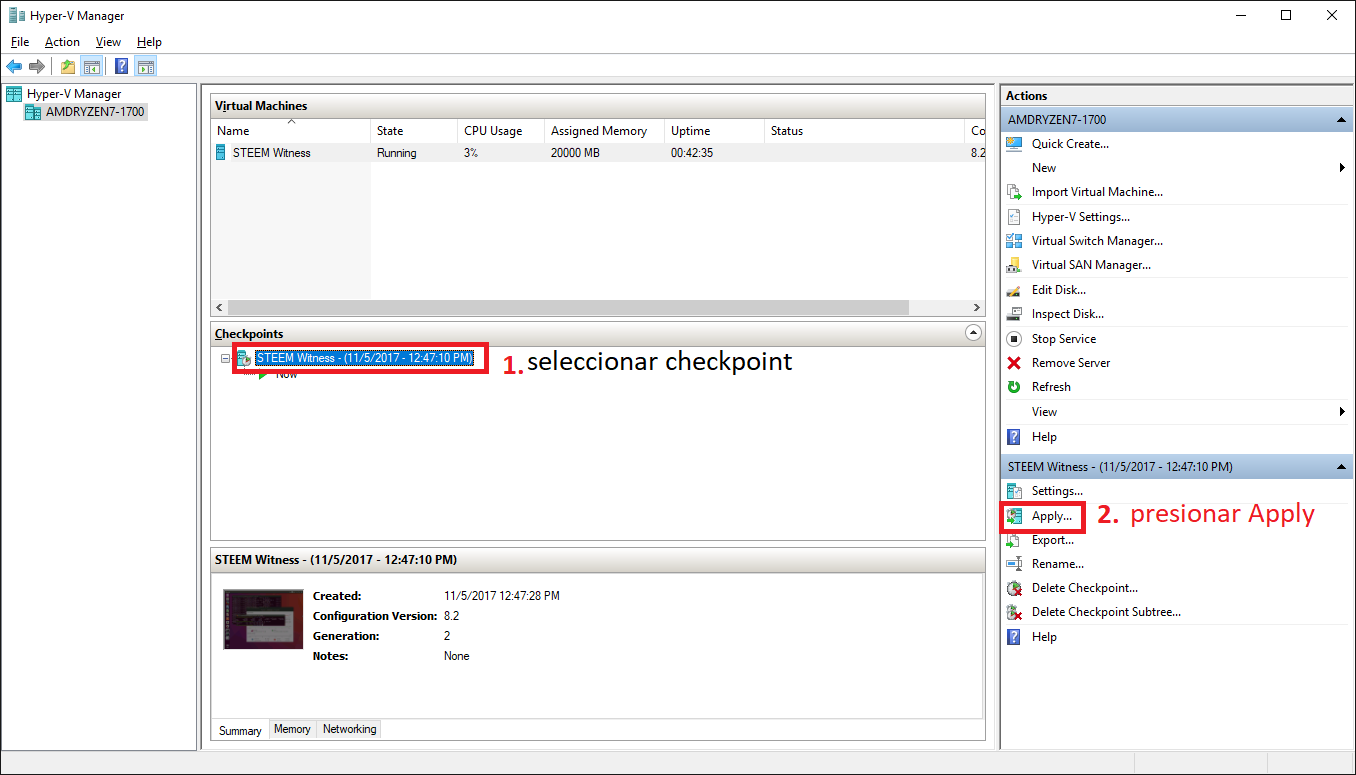Click the Help icon under the AMDRYZEN7-1700 actions

(1014, 437)
